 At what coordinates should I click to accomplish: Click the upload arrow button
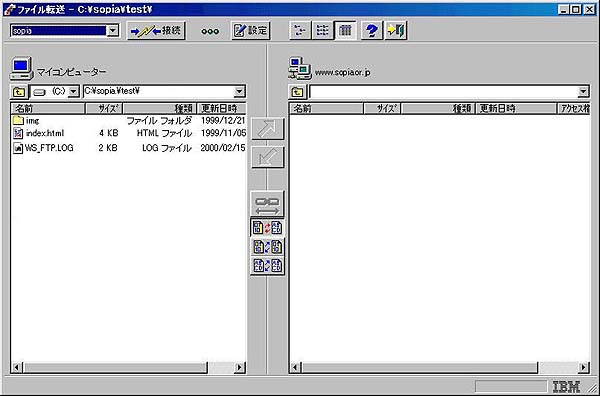coord(267,129)
